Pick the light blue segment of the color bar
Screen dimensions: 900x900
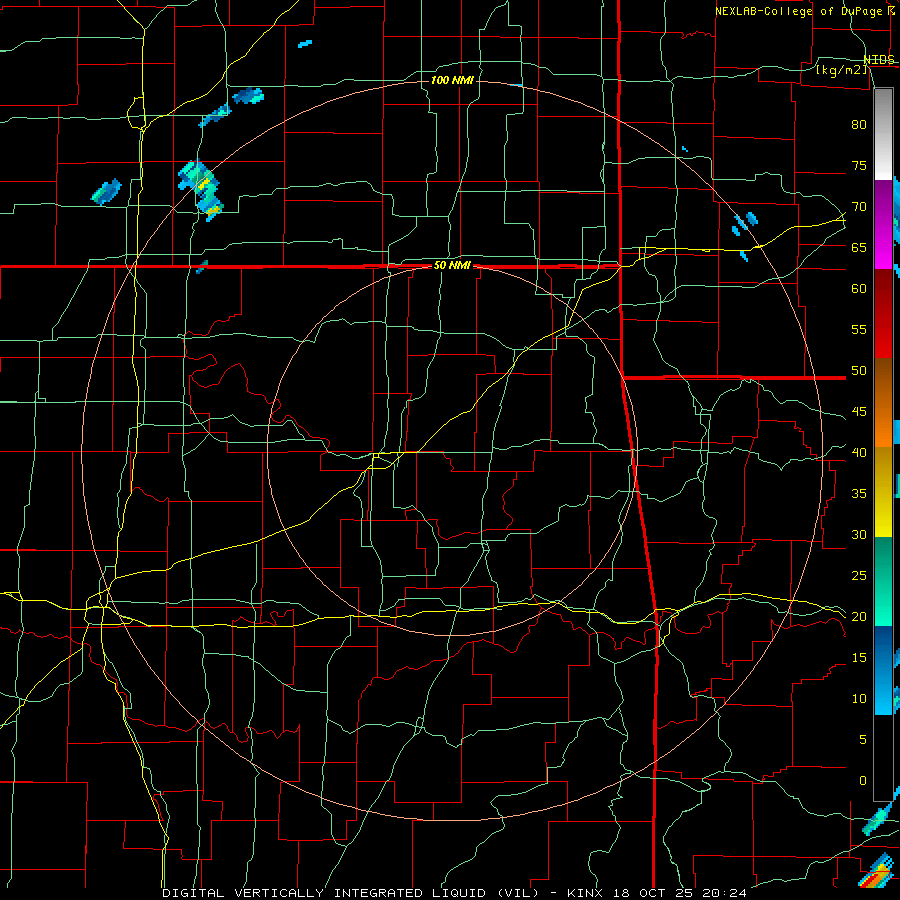click(x=883, y=670)
